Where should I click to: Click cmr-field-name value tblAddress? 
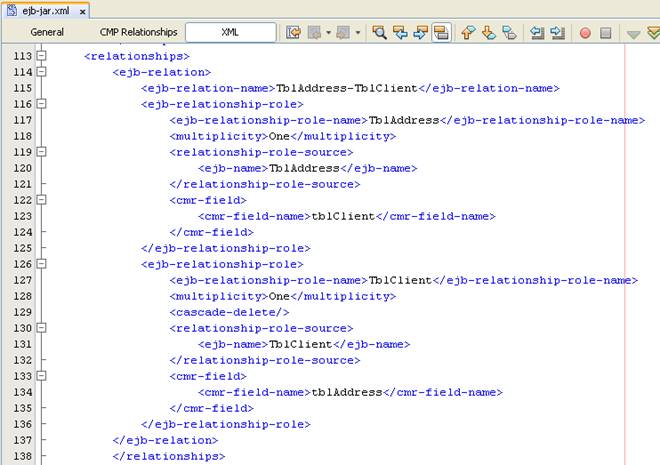(346, 392)
